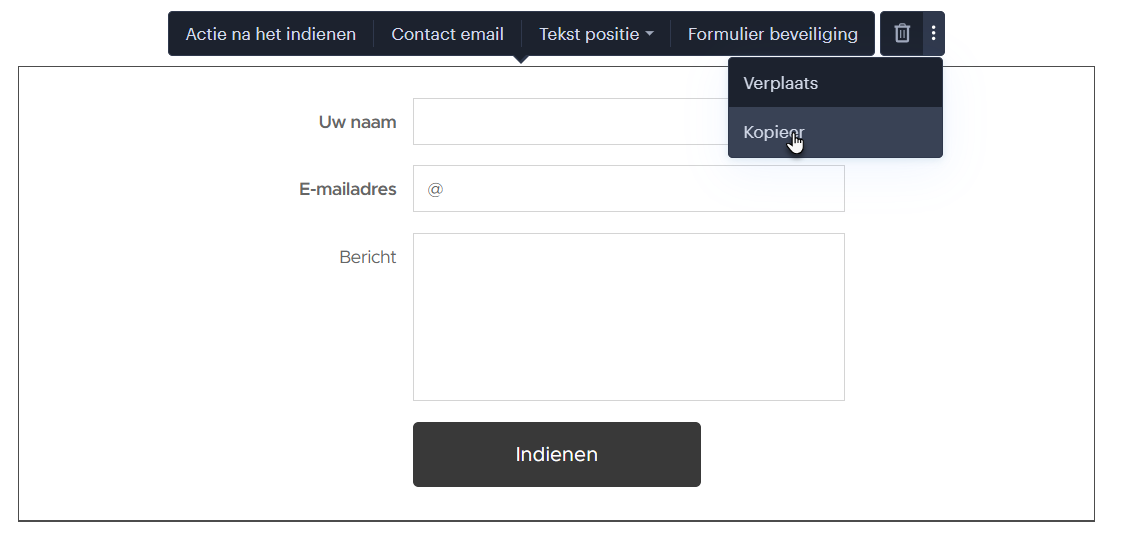Click the Bericht field label

(x=368, y=257)
